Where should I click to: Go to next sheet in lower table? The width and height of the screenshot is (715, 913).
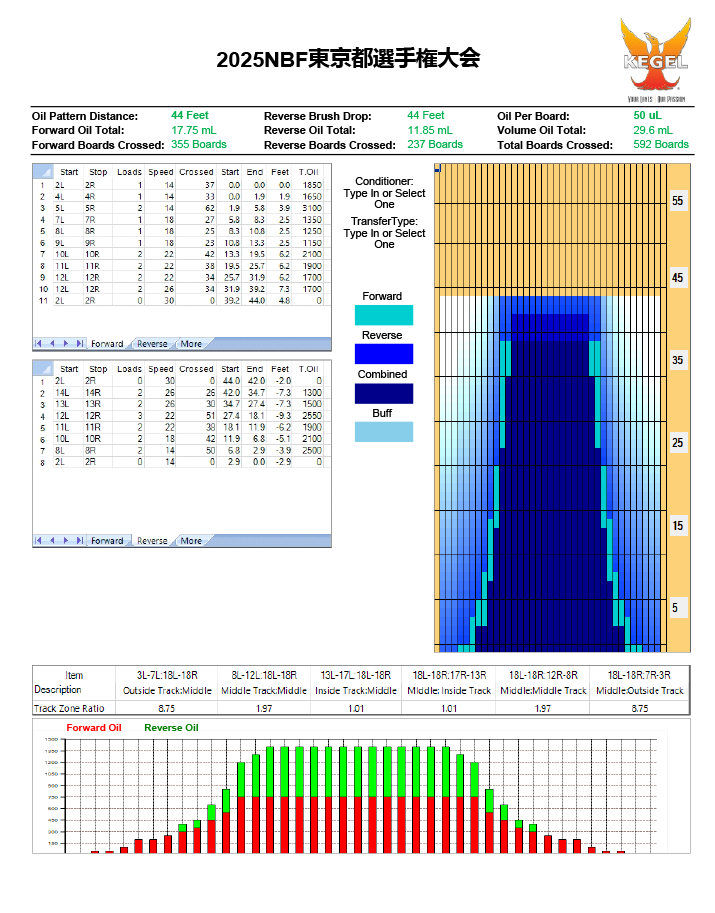[64, 540]
